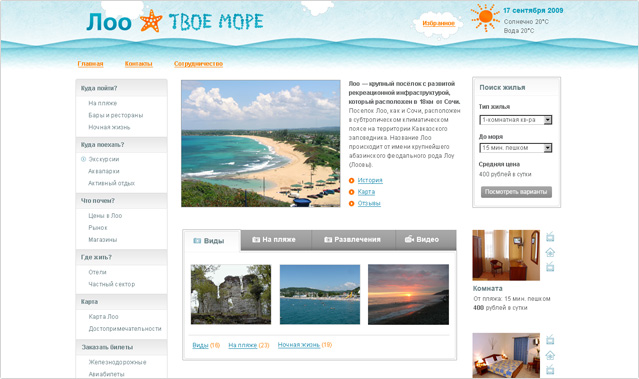Open the Отзывы link
This screenshot has height=379, width=639.
point(369,203)
